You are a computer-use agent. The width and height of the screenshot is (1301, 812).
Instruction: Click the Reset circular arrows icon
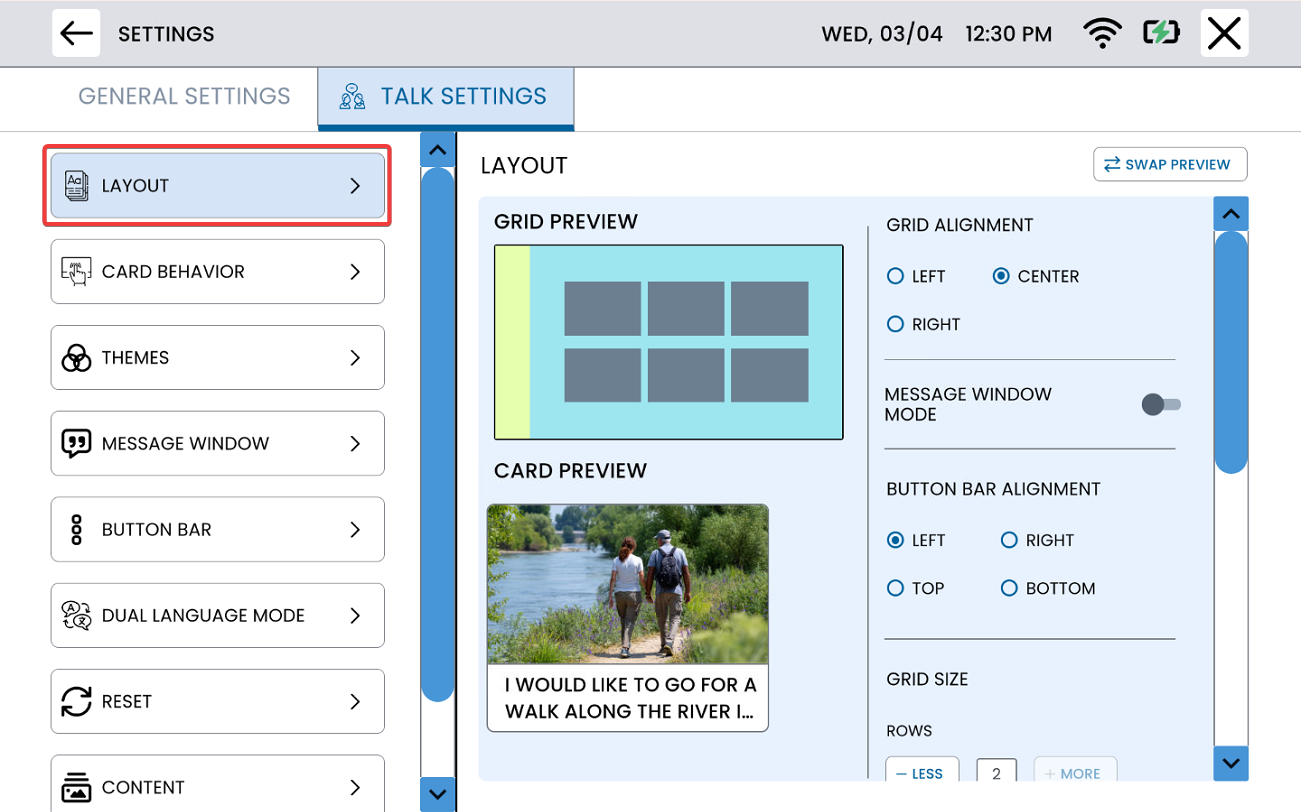point(76,702)
